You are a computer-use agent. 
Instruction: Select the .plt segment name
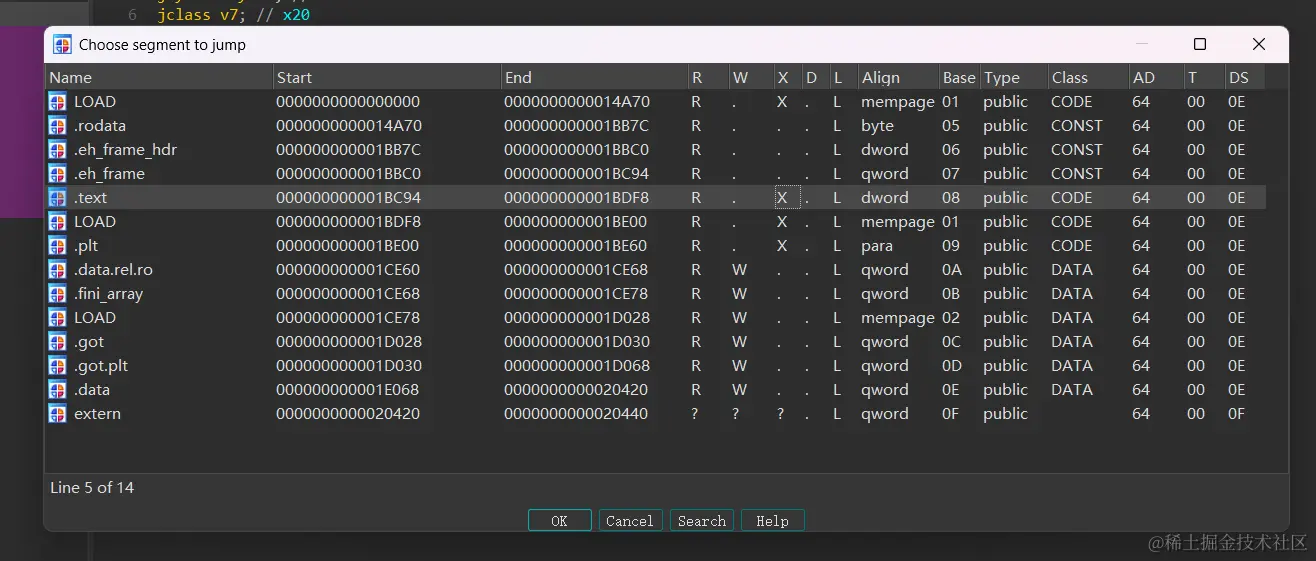[x=86, y=246]
